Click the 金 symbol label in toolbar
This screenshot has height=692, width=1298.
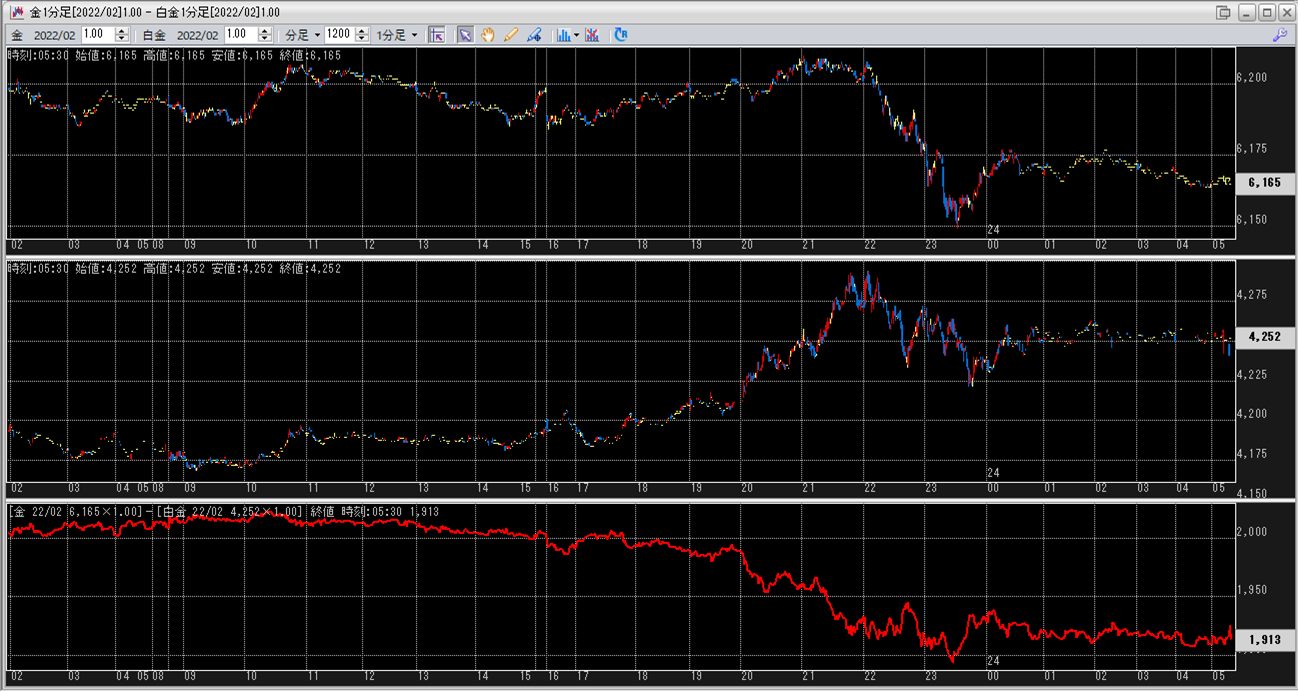pos(17,35)
